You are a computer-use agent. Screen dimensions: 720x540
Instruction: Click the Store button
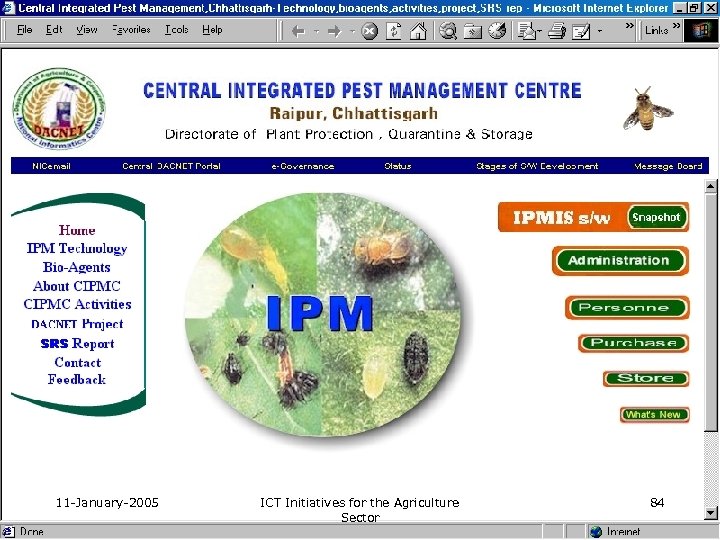tap(646, 378)
